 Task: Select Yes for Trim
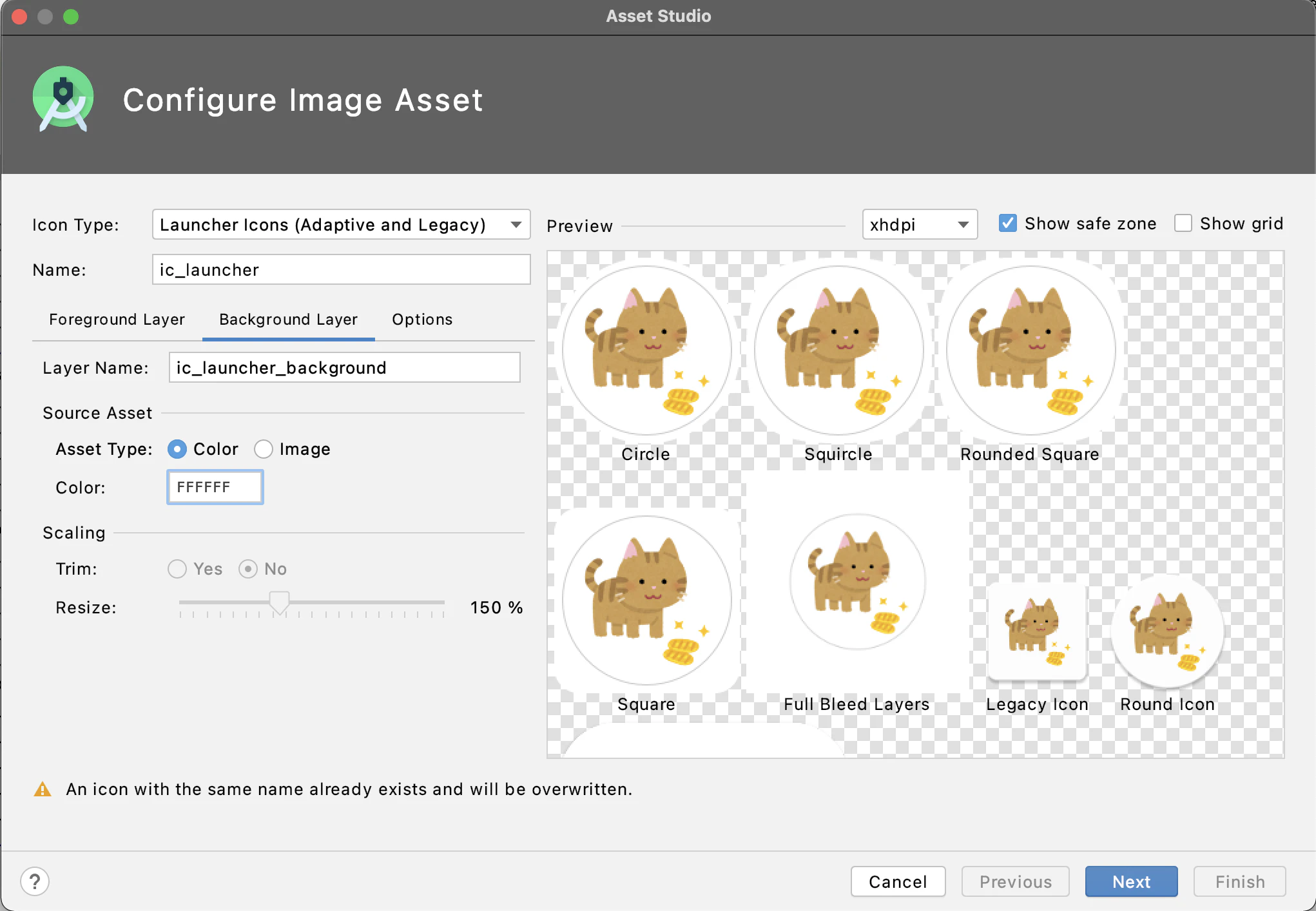point(177,569)
